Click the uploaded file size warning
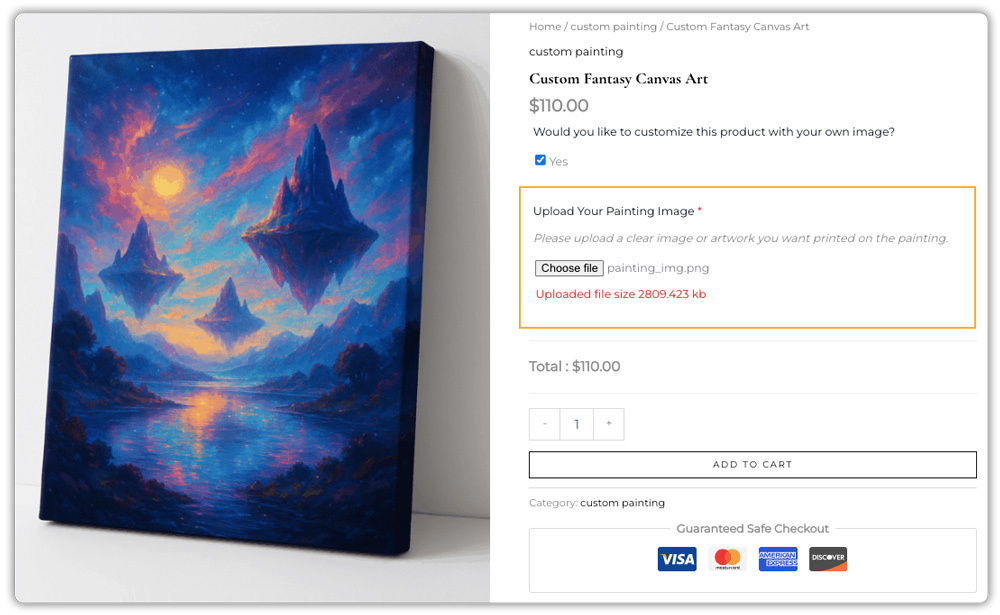The height and width of the screenshot is (615, 1000). pyautogui.click(x=619, y=294)
